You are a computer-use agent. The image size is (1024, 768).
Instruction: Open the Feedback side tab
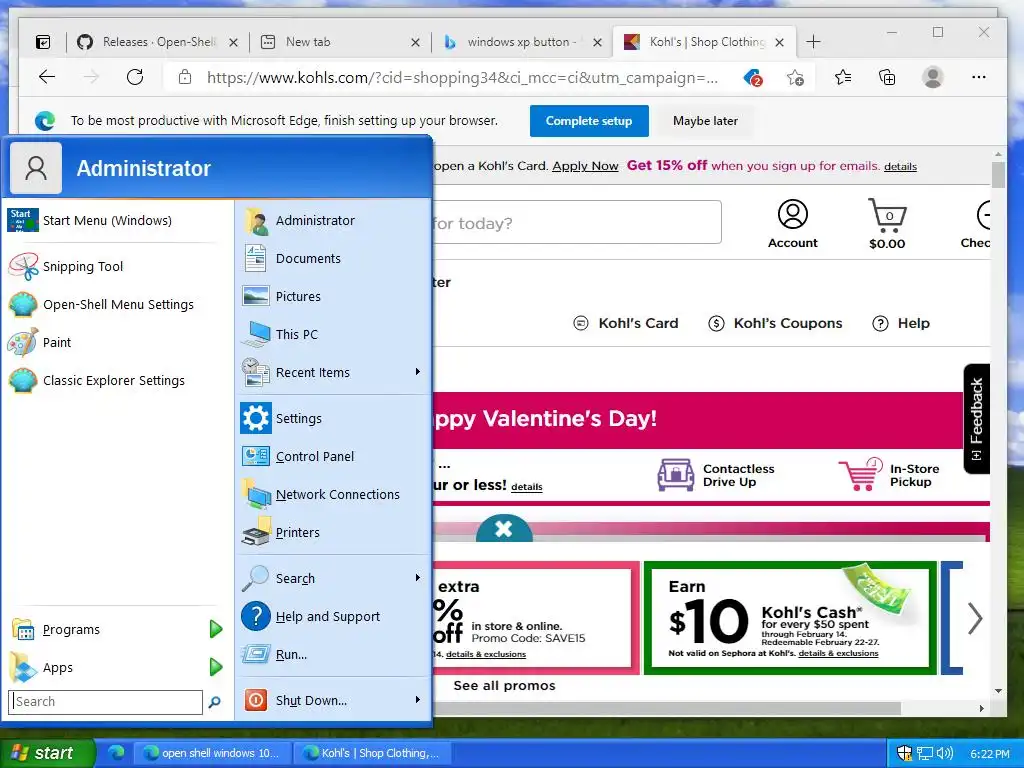tap(976, 419)
